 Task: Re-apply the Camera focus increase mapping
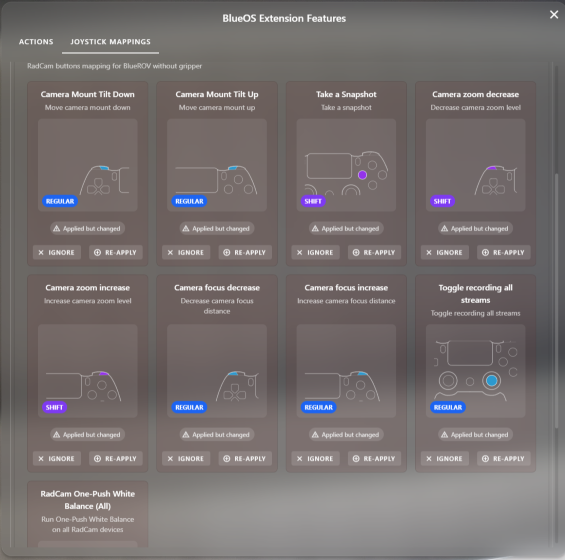(374, 458)
